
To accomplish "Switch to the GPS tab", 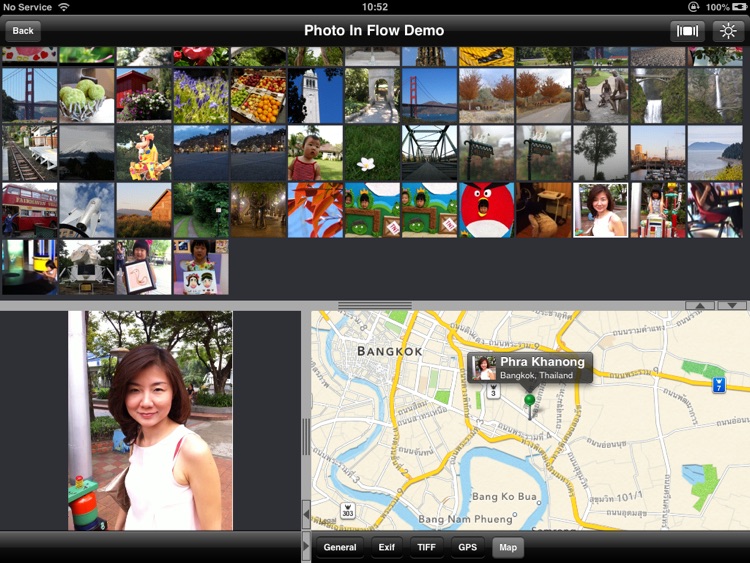I will pyautogui.click(x=467, y=547).
